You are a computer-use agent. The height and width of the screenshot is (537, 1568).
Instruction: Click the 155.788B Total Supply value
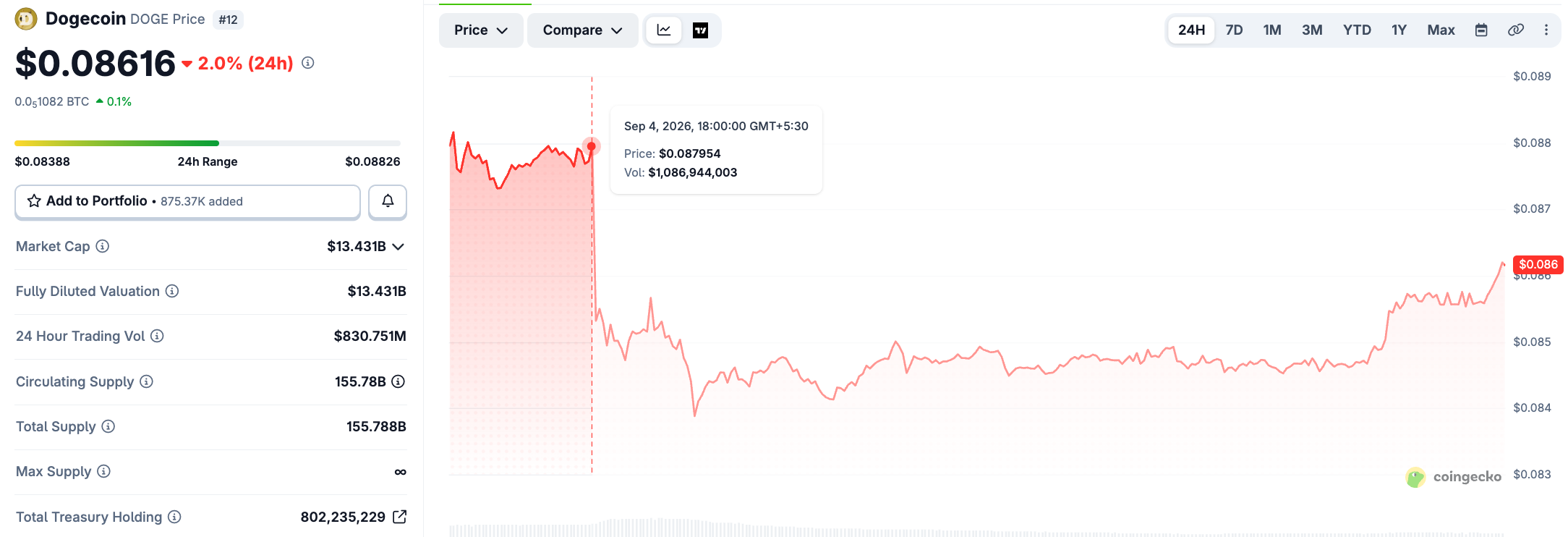[376, 426]
